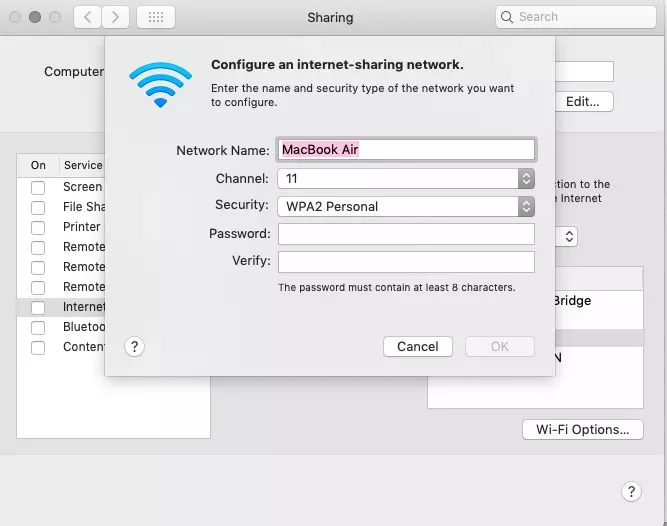Click the Network Name field

click(406, 150)
